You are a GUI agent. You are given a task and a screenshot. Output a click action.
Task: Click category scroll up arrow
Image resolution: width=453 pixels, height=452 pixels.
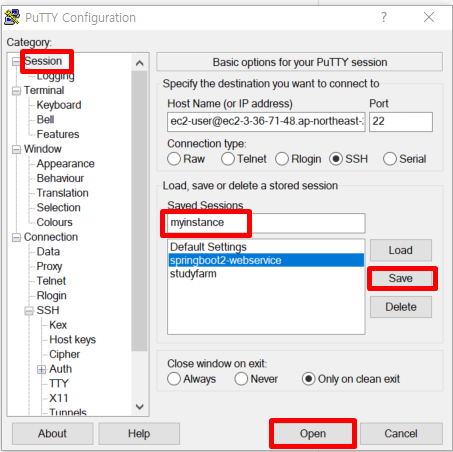140,63
